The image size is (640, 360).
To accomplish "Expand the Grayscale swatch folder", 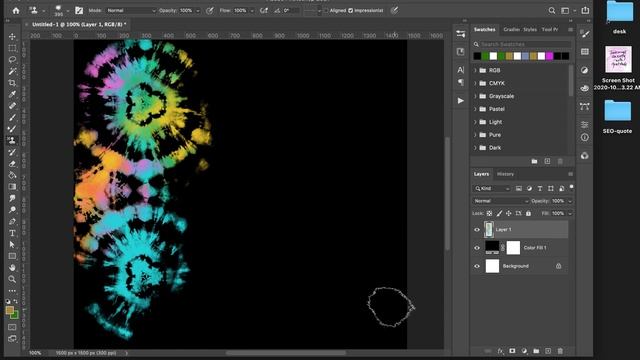I will (476, 96).
